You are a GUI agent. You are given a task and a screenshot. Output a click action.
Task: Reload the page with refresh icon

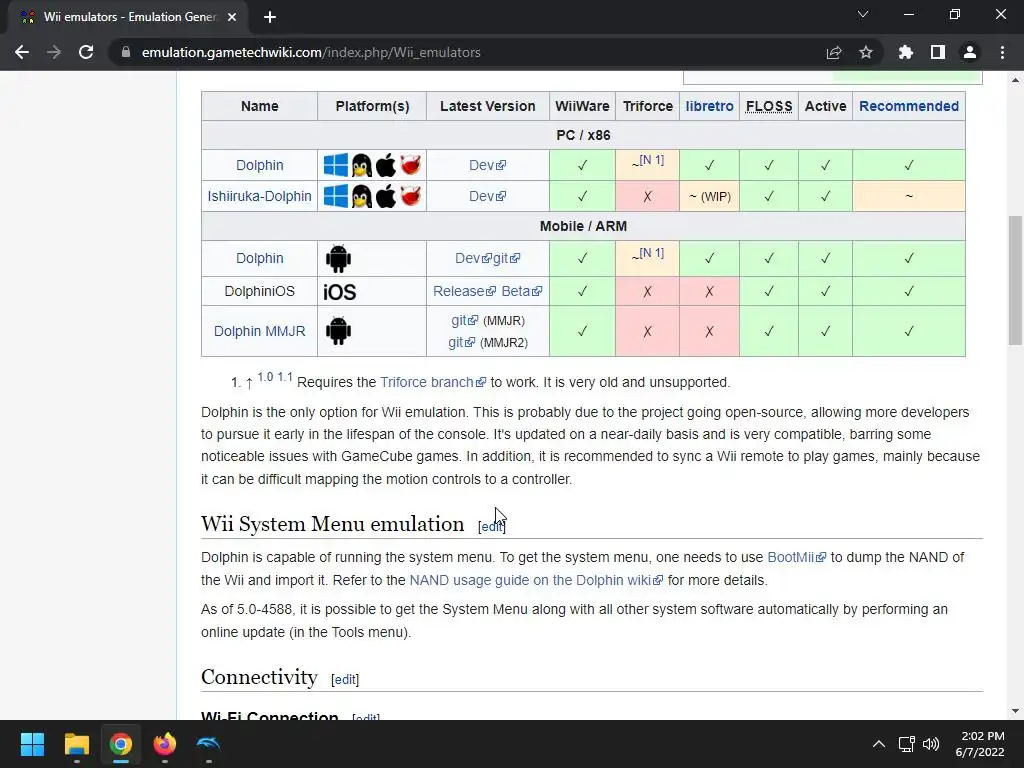point(86,52)
